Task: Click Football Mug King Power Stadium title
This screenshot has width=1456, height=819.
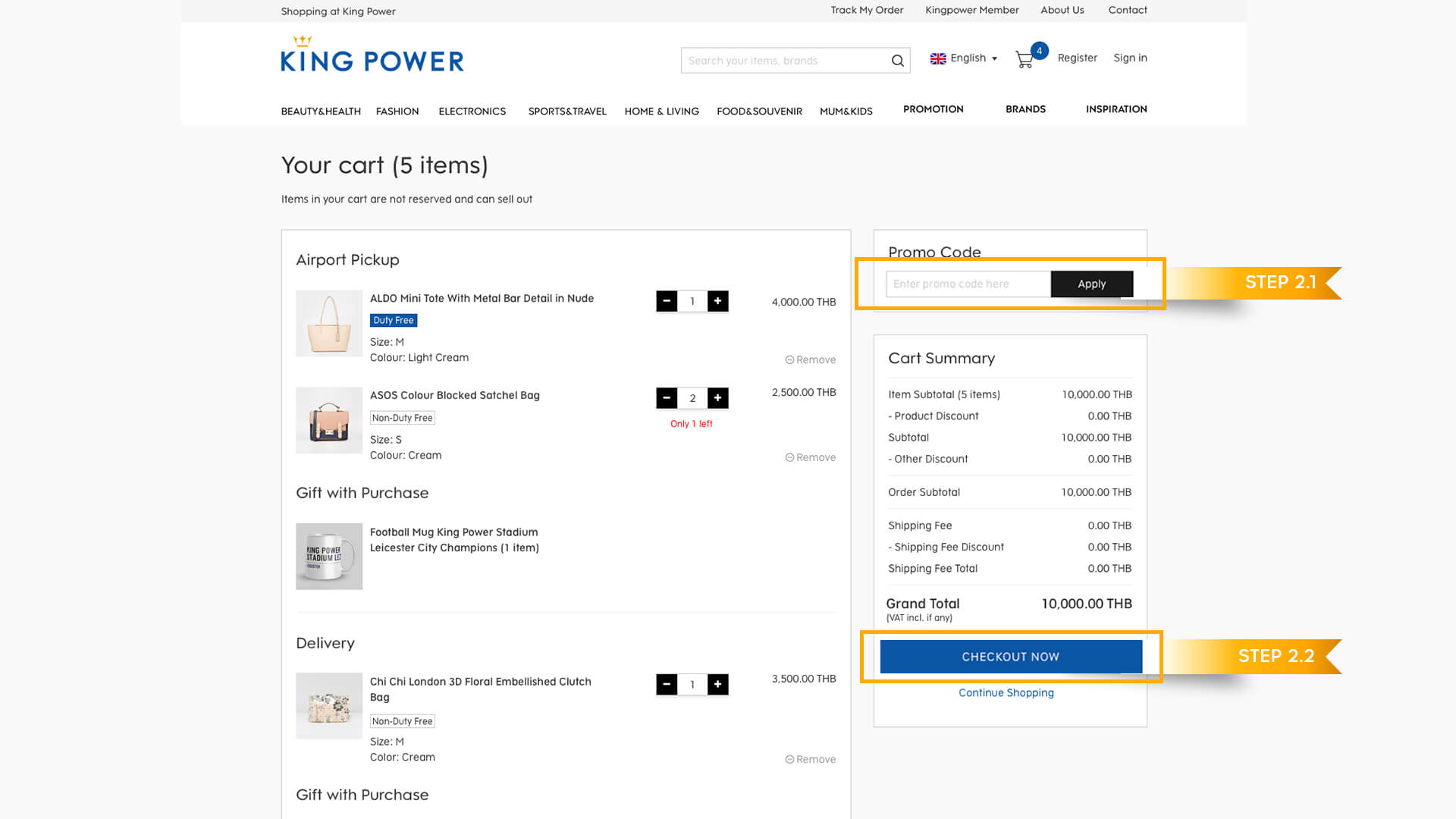Action: tap(454, 540)
